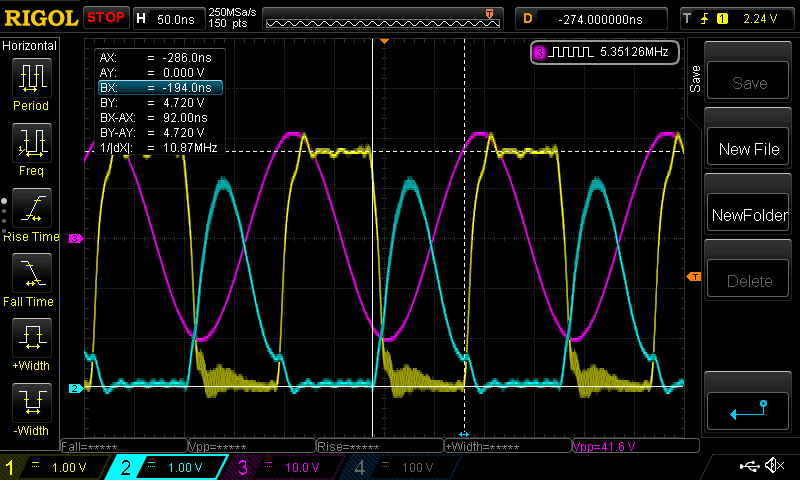This screenshot has height=480, width=800.
Task: Click the Horizontal menu title
Action: click(30, 46)
